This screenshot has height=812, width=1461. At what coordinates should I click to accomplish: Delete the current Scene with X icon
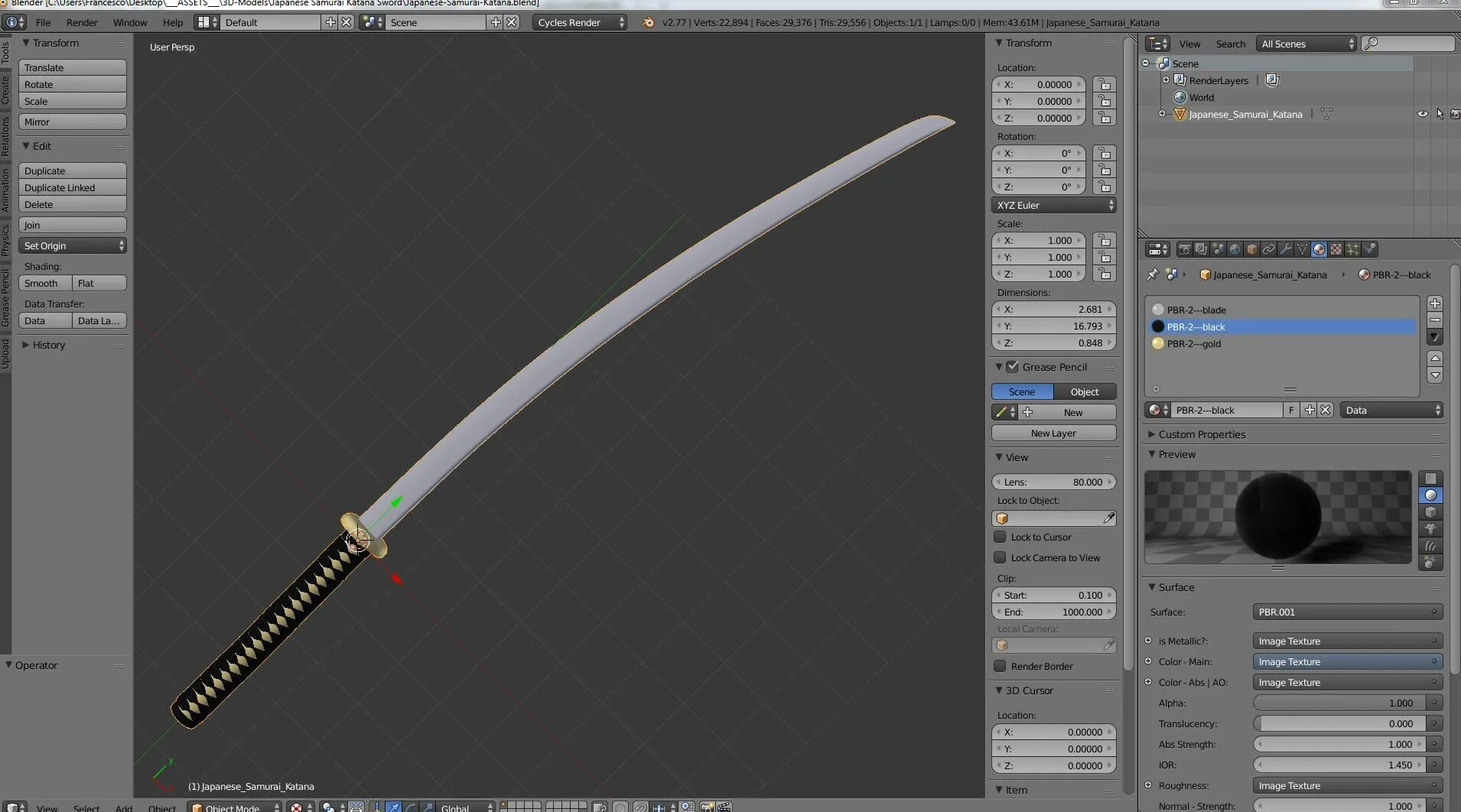click(x=512, y=22)
